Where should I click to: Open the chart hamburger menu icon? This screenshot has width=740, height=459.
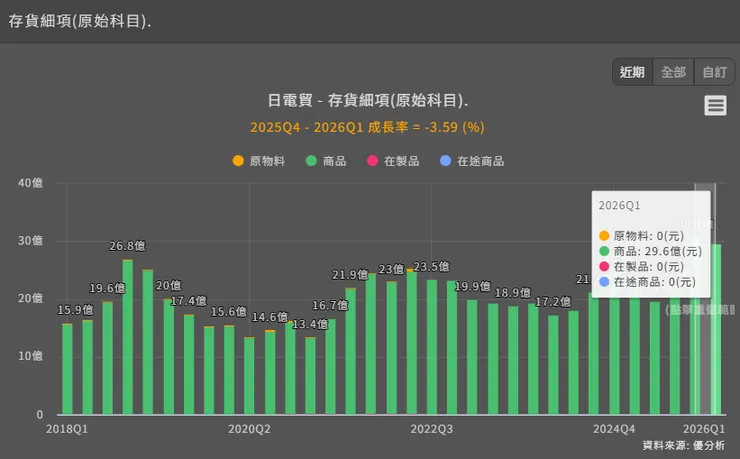pyautogui.click(x=715, y=105)
